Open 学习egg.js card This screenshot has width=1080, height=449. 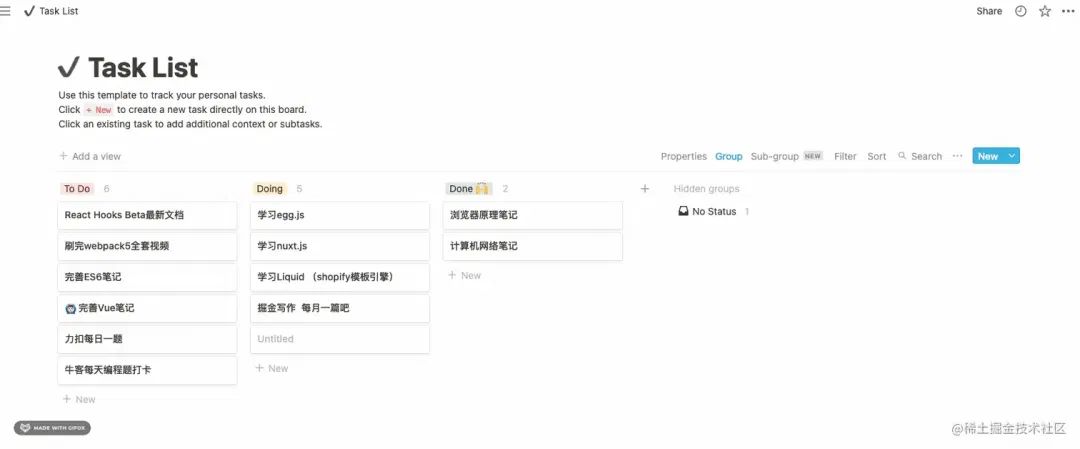coord(340,216)
